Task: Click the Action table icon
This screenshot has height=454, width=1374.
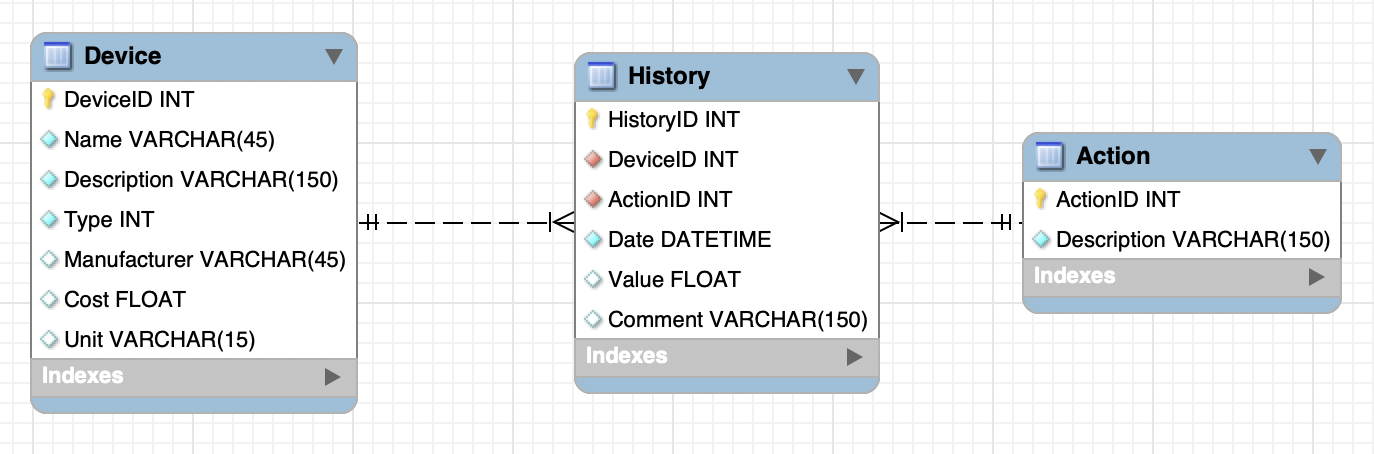Action: [x=1049, y=156]
